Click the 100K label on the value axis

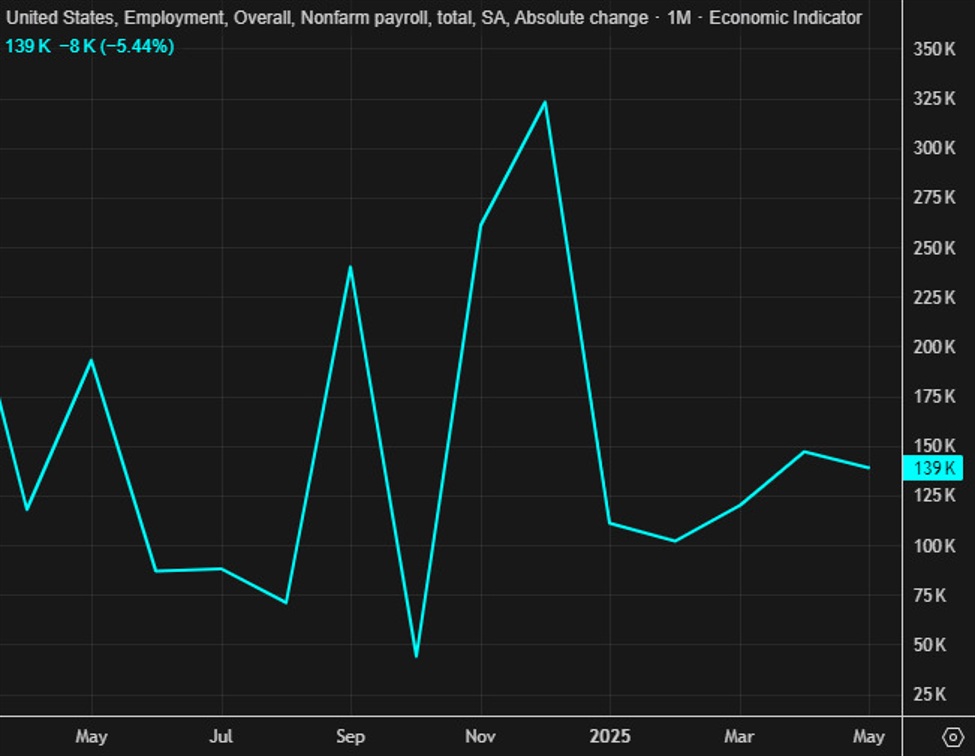(934, 546)
